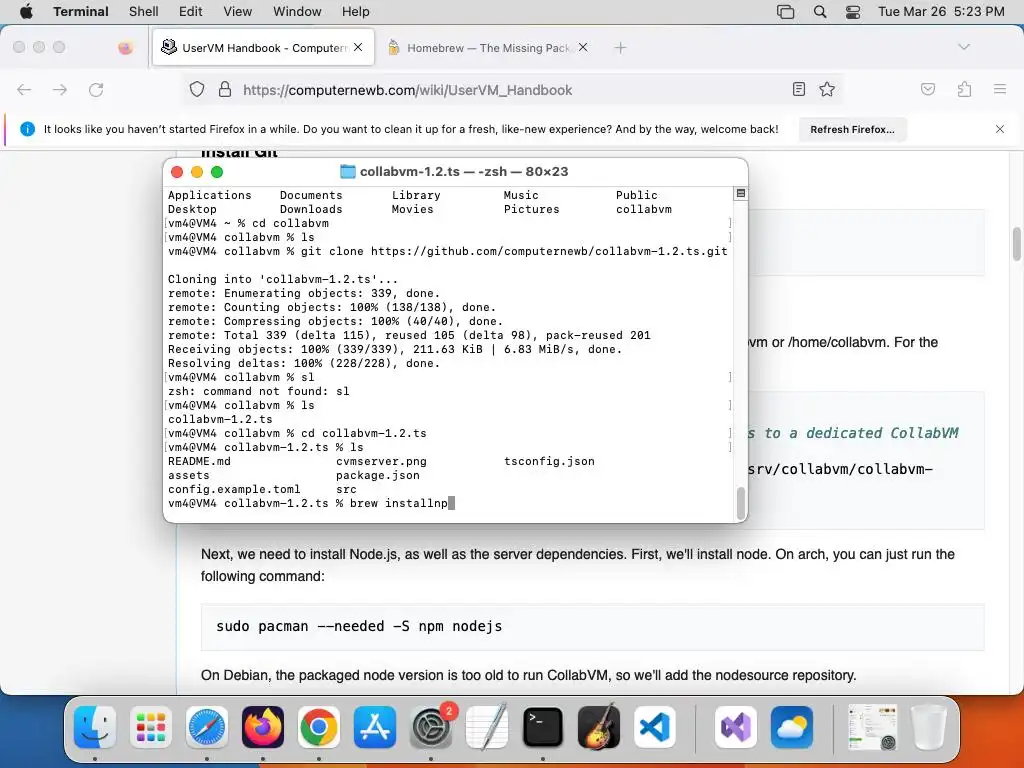Click the brew install command line
Screen dimensions: 1024x768
(x=311, y=503)
